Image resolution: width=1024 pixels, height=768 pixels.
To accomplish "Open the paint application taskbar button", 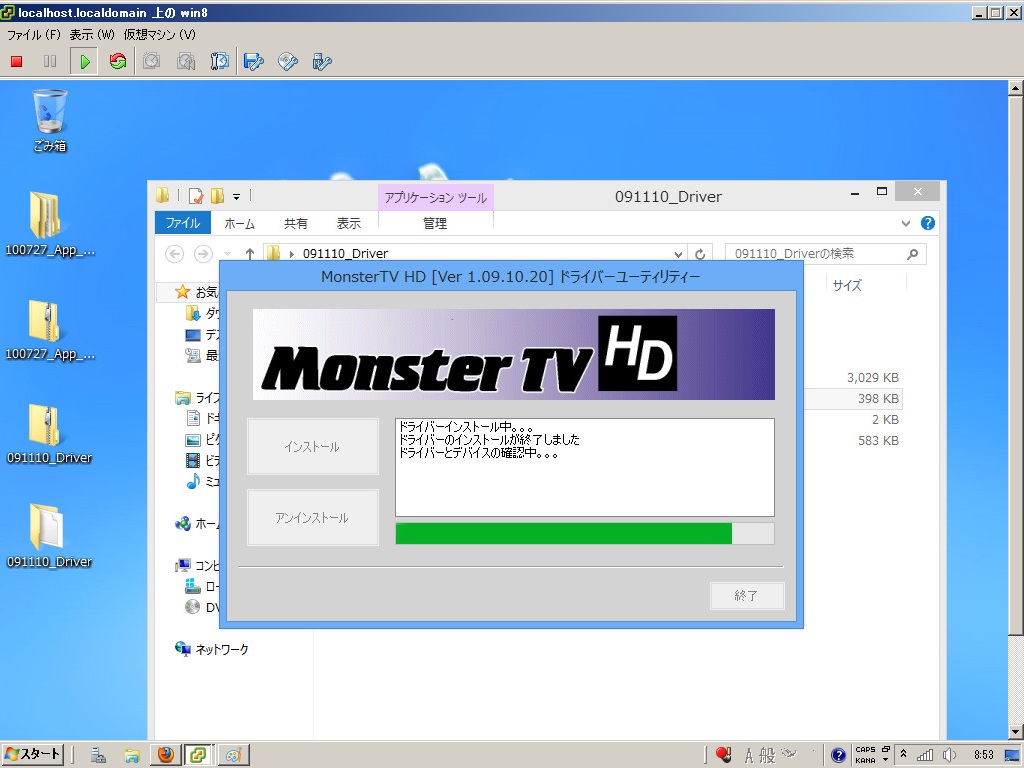I will pos(233,755).
